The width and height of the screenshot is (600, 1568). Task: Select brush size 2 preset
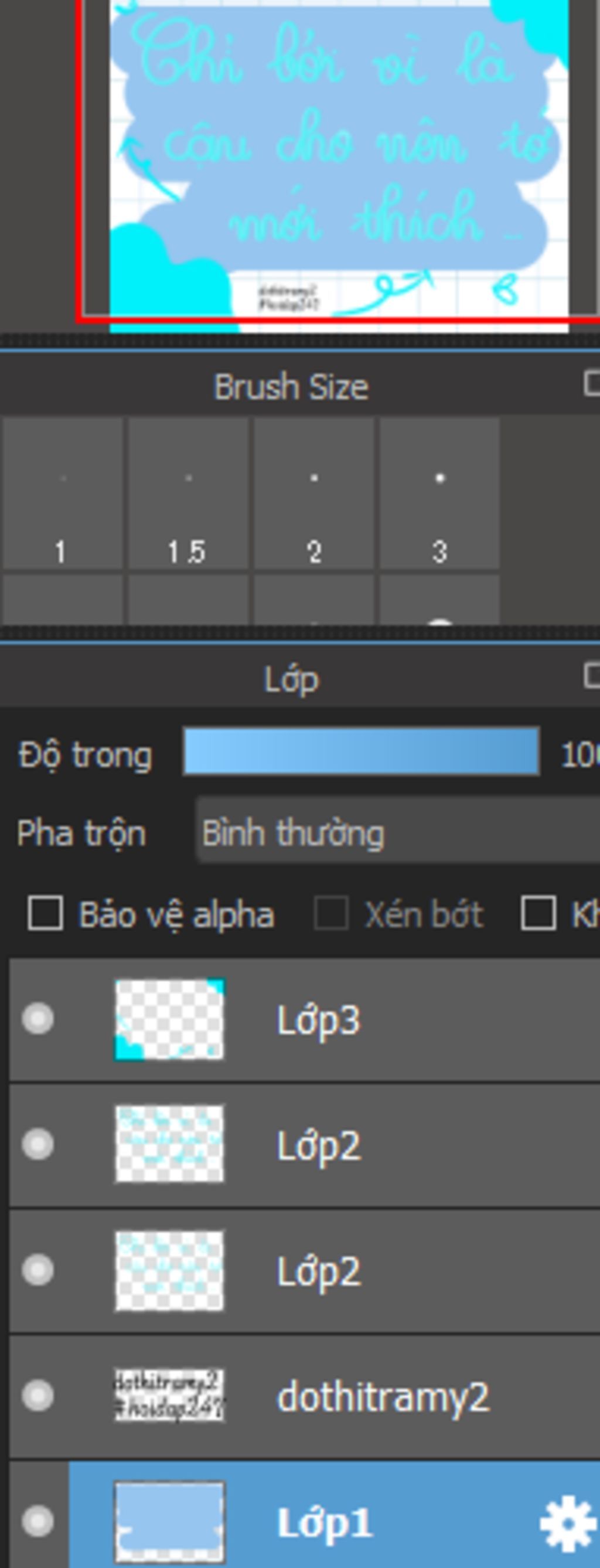pos(314,493)
